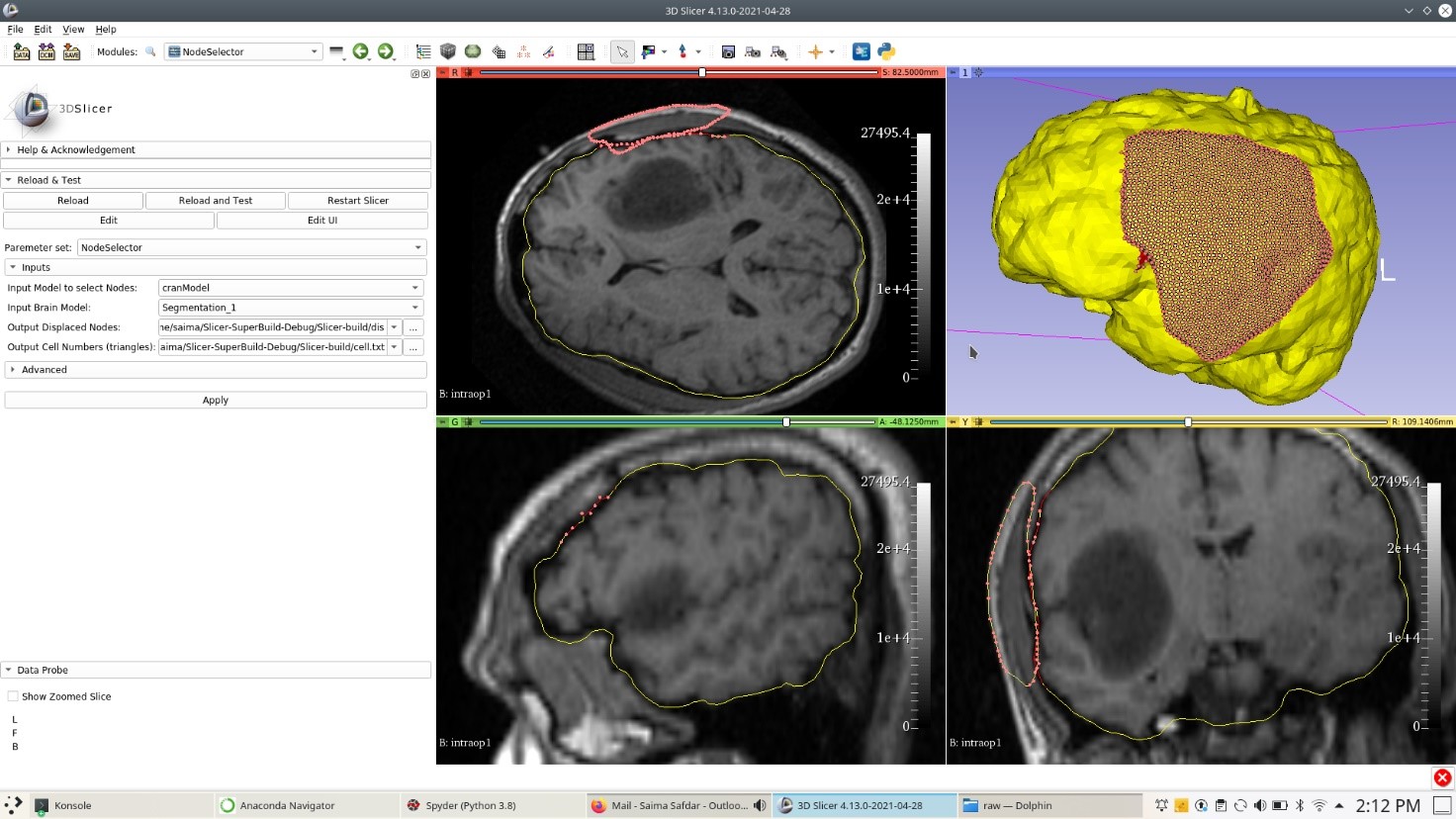Enable the Show Zoomed Slice checkbox
Image resolution: width=1456 pixels, height=819 pixels.
(x=13, y=696)
